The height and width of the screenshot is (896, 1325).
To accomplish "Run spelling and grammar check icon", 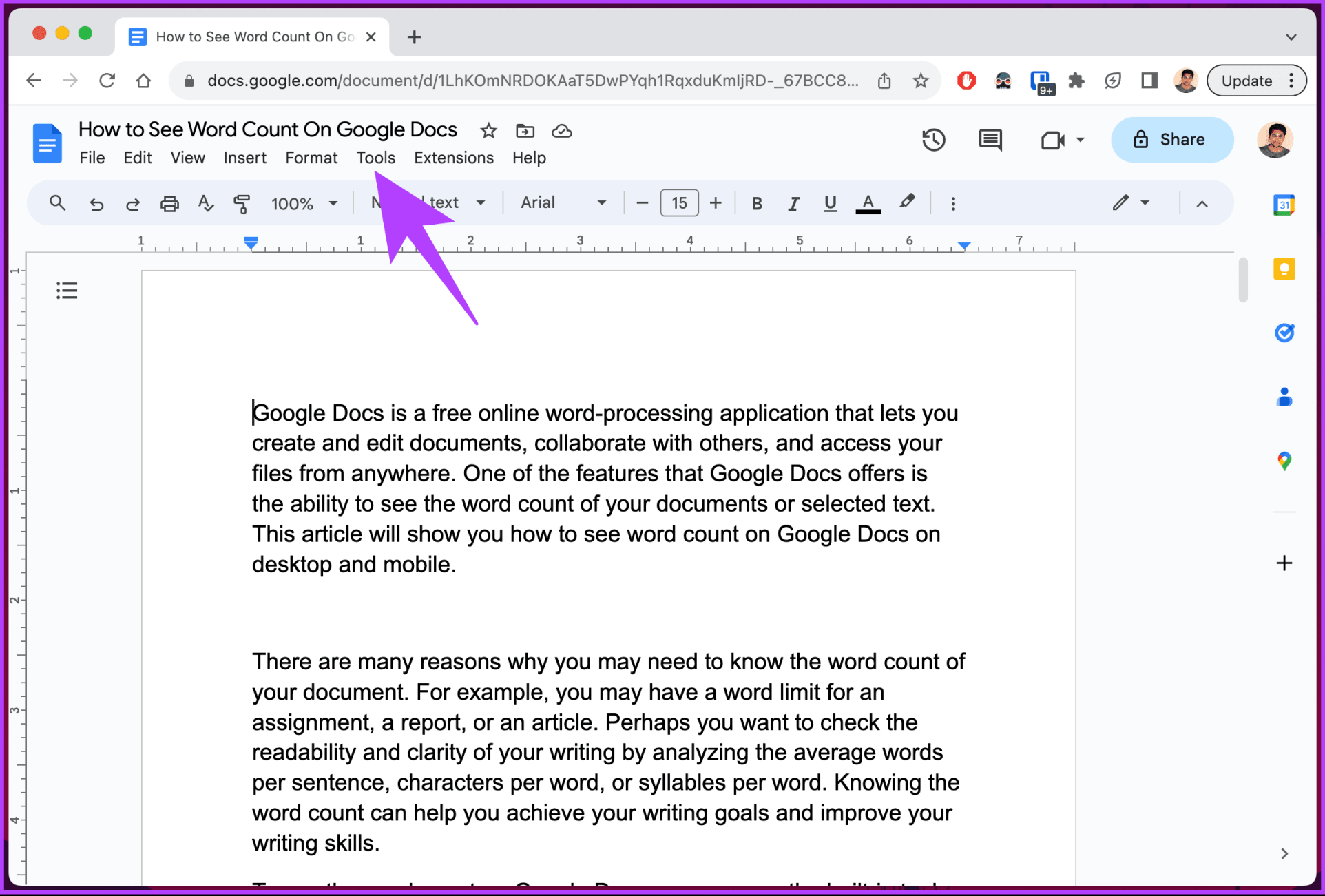I will pyautogui.click(x=205, y=203).
